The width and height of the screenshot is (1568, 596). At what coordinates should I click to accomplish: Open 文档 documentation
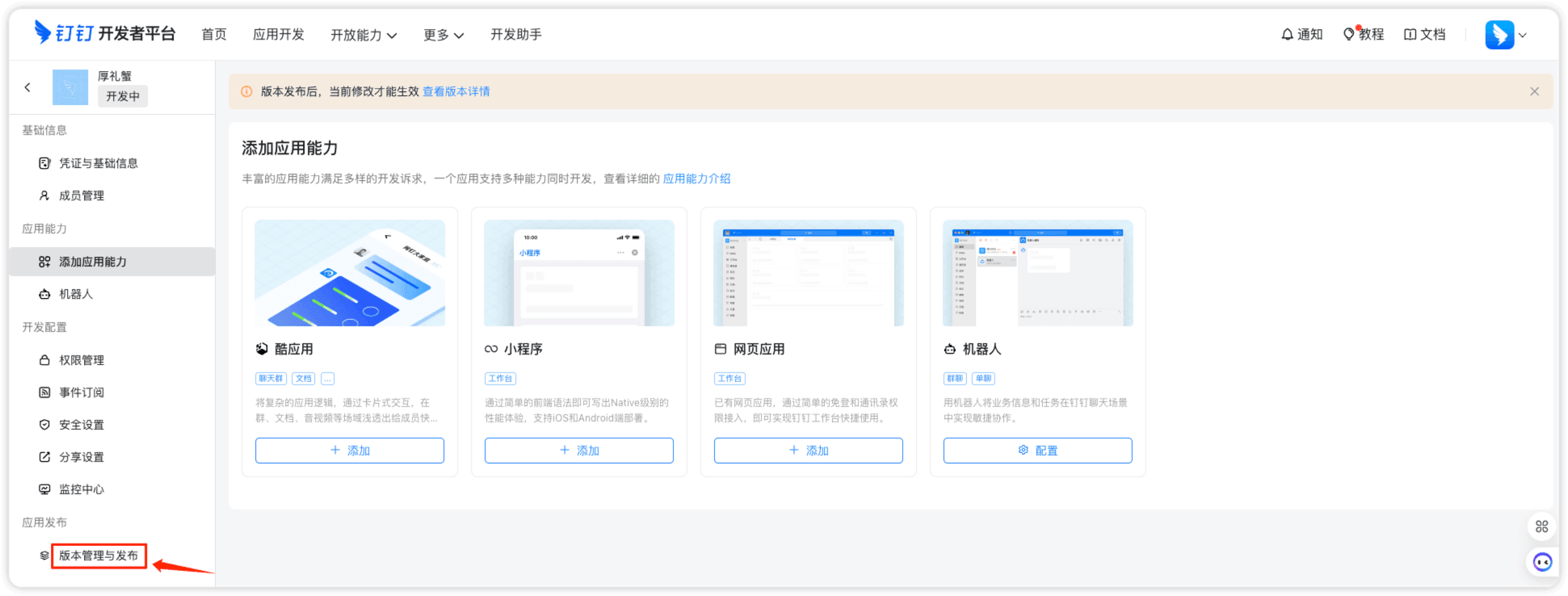[1424, 34]
